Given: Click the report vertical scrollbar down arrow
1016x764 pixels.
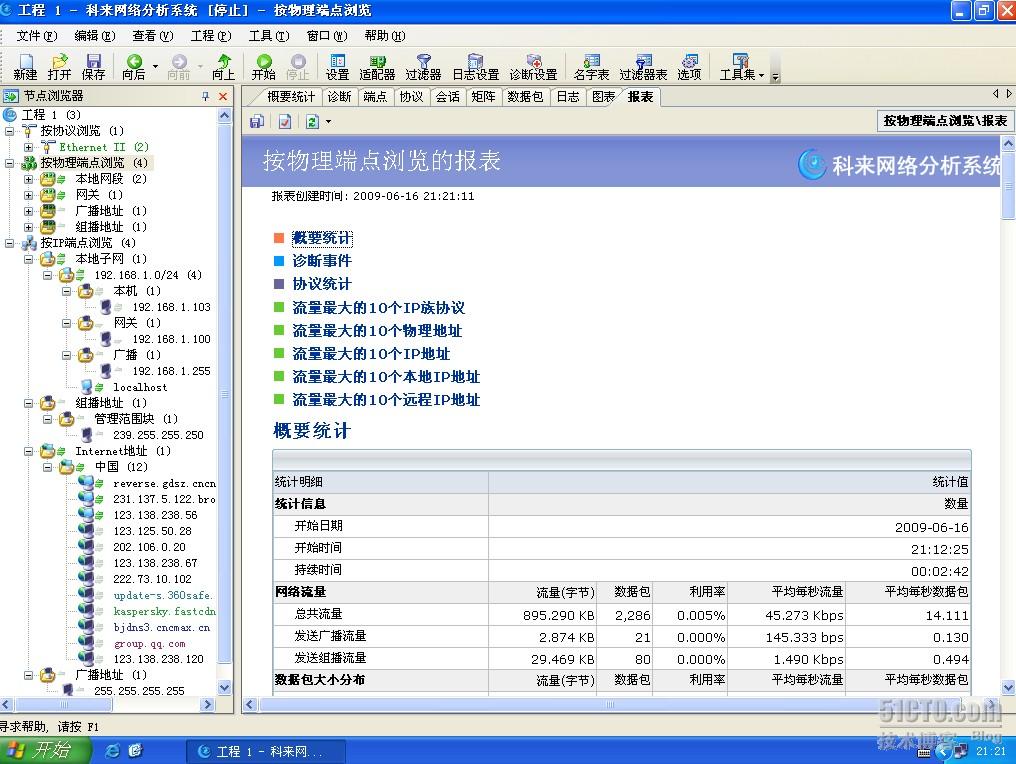Looking at the screenshot, I should (1008, 687).
